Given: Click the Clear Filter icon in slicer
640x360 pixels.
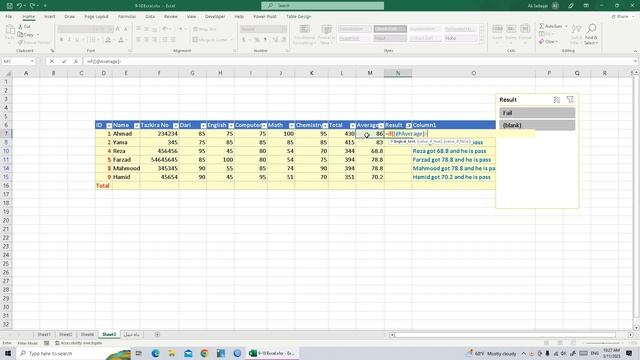Looking at the screenshot, I should [570, 100].
